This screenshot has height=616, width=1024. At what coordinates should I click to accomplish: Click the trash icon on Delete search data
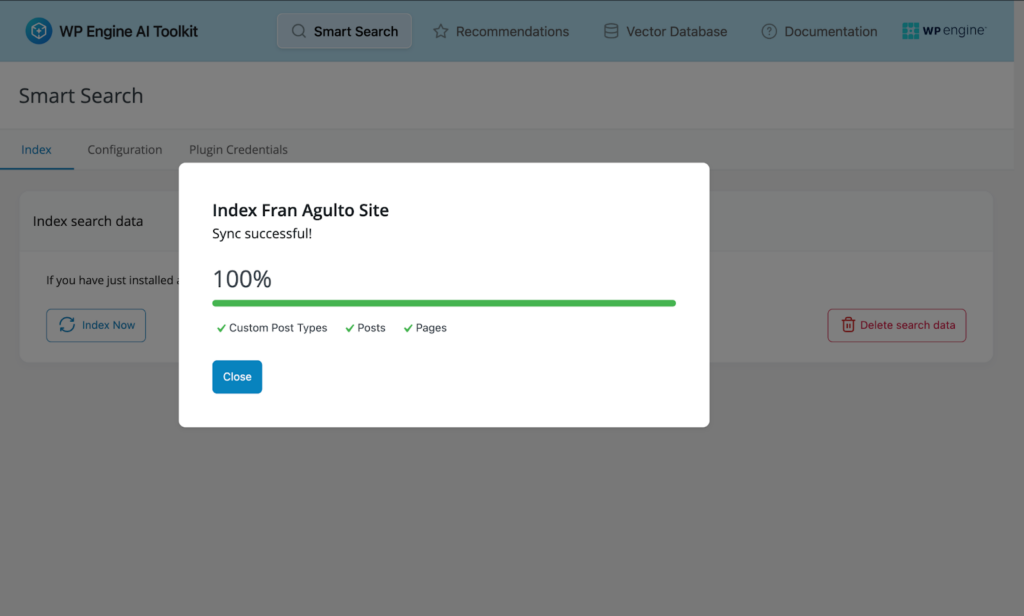tap(848, 325)
